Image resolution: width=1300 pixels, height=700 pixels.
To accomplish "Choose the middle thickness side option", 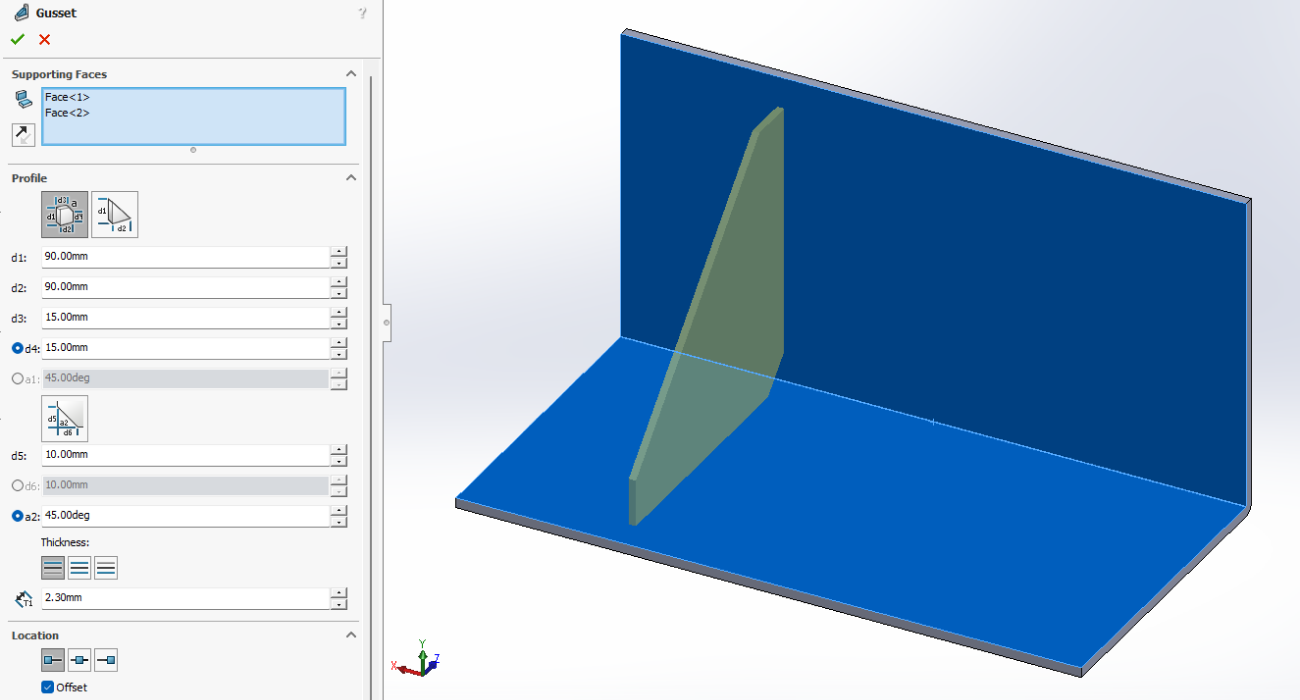I will 79,568.
